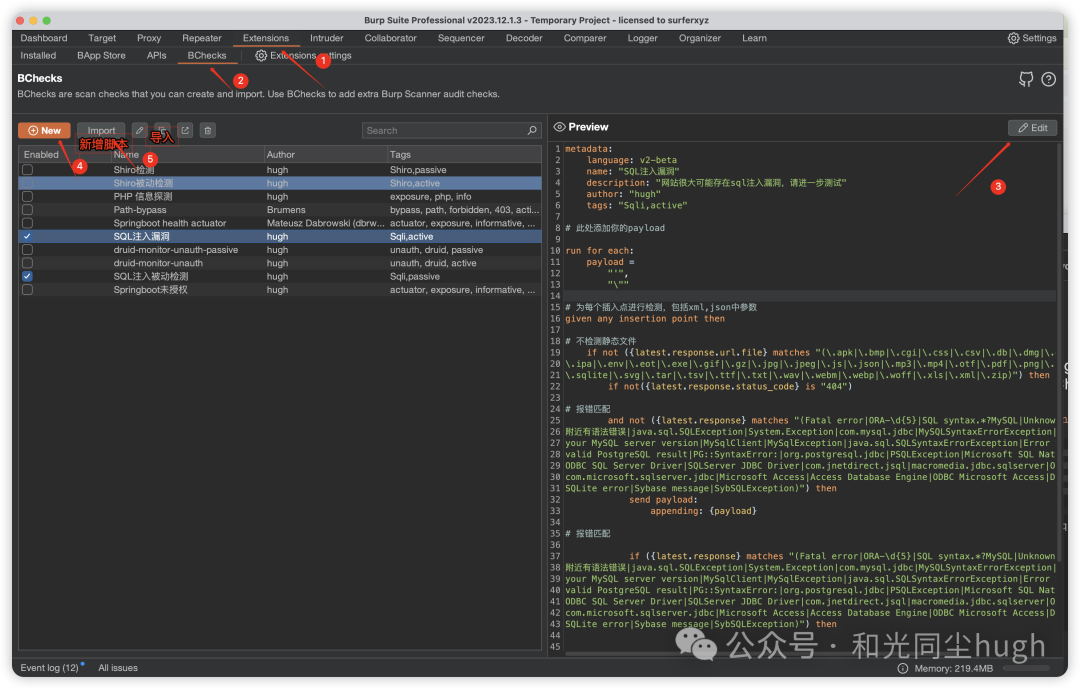Click the Edit button in Preview
The height and width of the screenshot is (689, 1080).
click(1032, 128)
